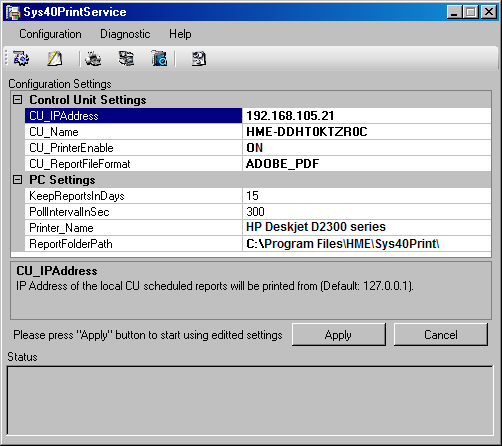This screenshot has height=446, width=502.
Task: Click the notepad with pencil toolbar icon
Action: click(x=55, y=59)
